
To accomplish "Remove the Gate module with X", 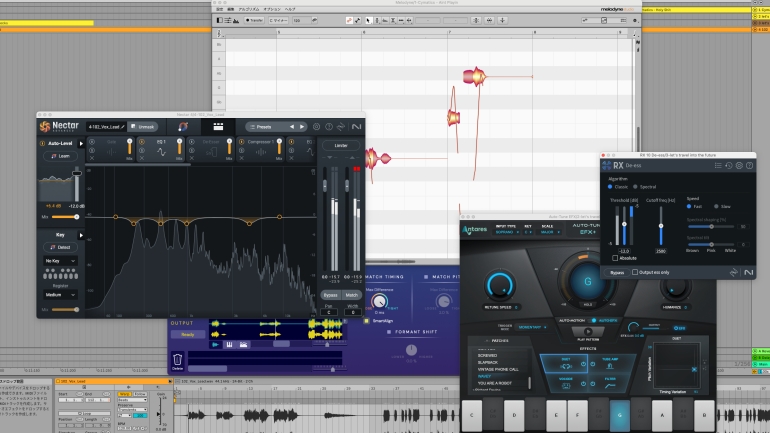I will click(x=92, y=158).
